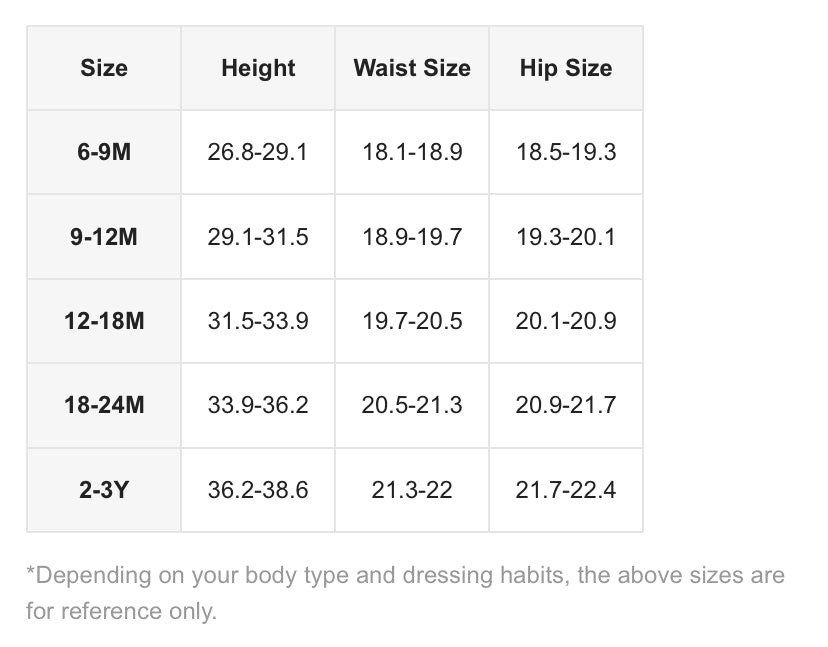The height and width of the screenshot is (647, 828).
Task: Select the 9-12M size row label
Action: pyautogui.click(x=104, y=237)
